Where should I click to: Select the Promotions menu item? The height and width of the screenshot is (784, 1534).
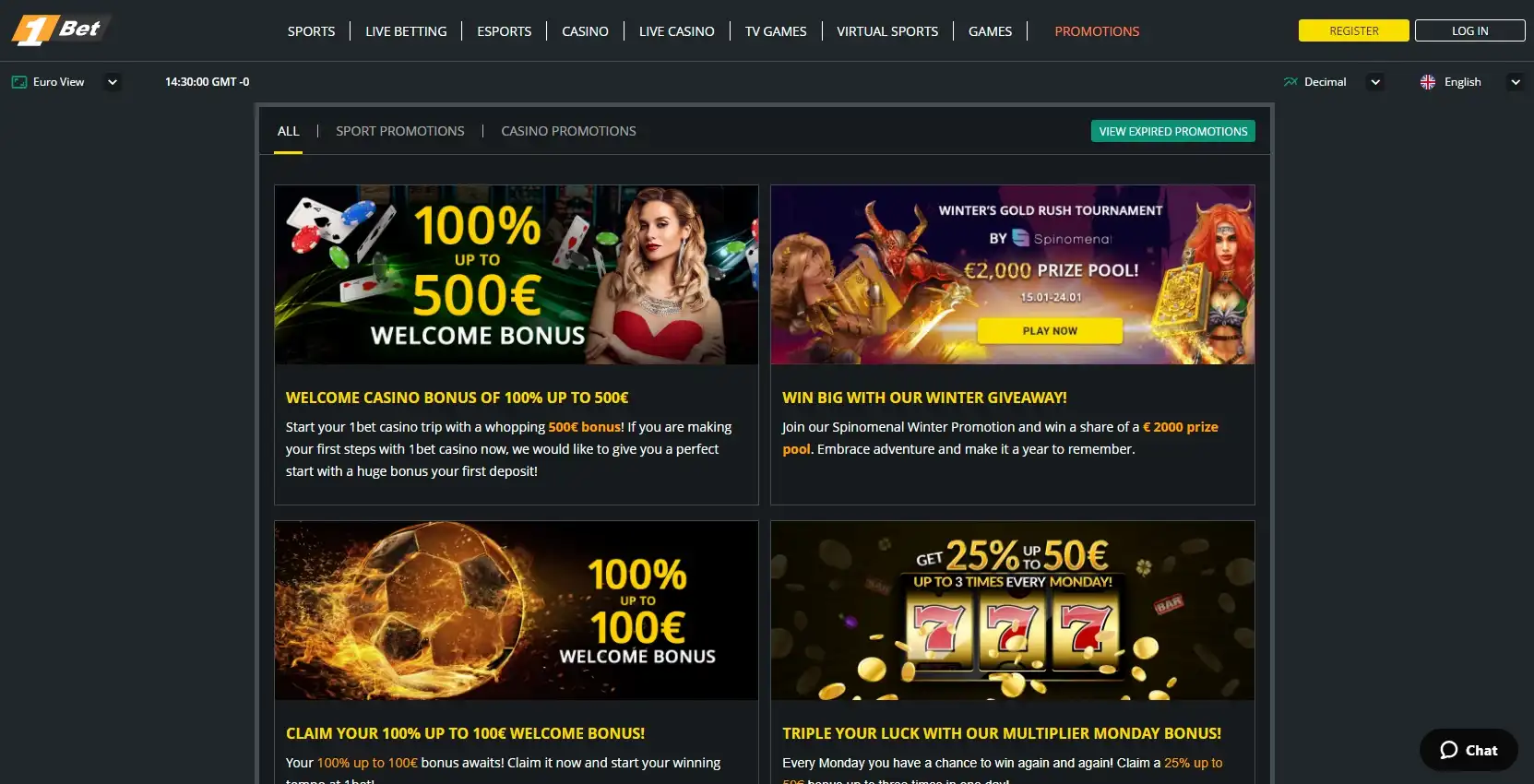pos(1097,31)
